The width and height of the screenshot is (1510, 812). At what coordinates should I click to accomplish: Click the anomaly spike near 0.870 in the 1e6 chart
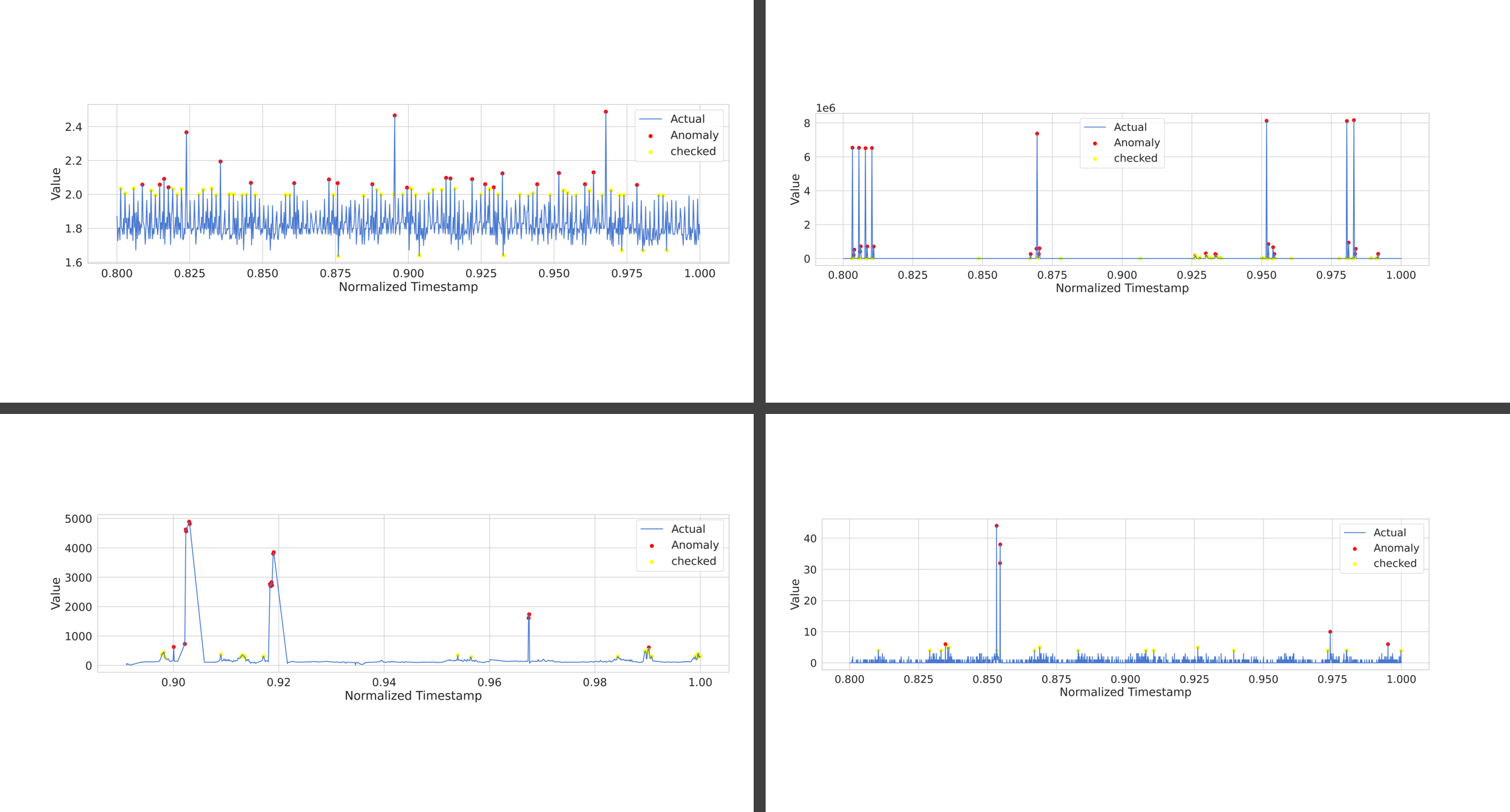pyautogui.click(x=1037, y=134)
